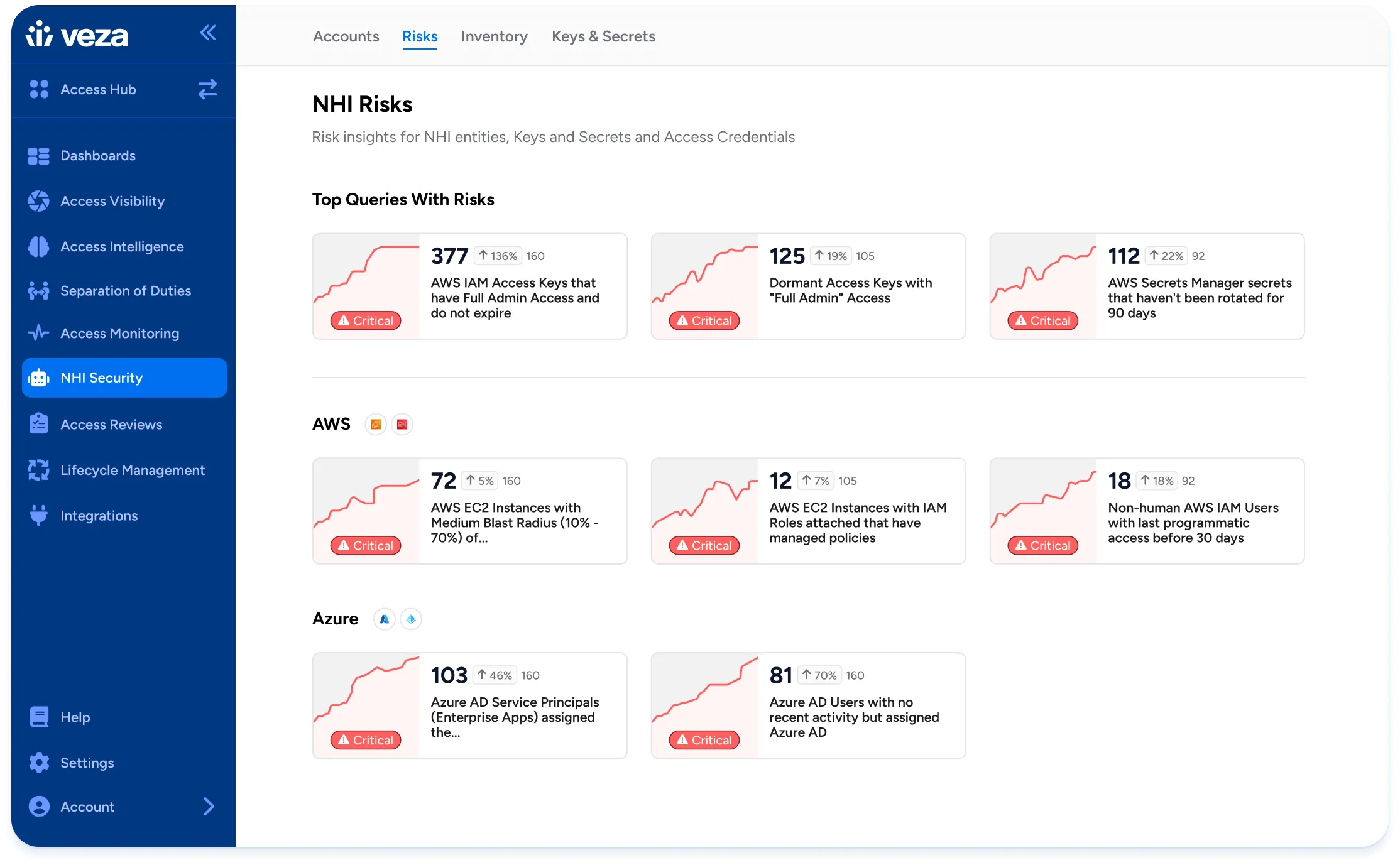
Task: Switch to the Accounts tab
Action: click(346, 36)
